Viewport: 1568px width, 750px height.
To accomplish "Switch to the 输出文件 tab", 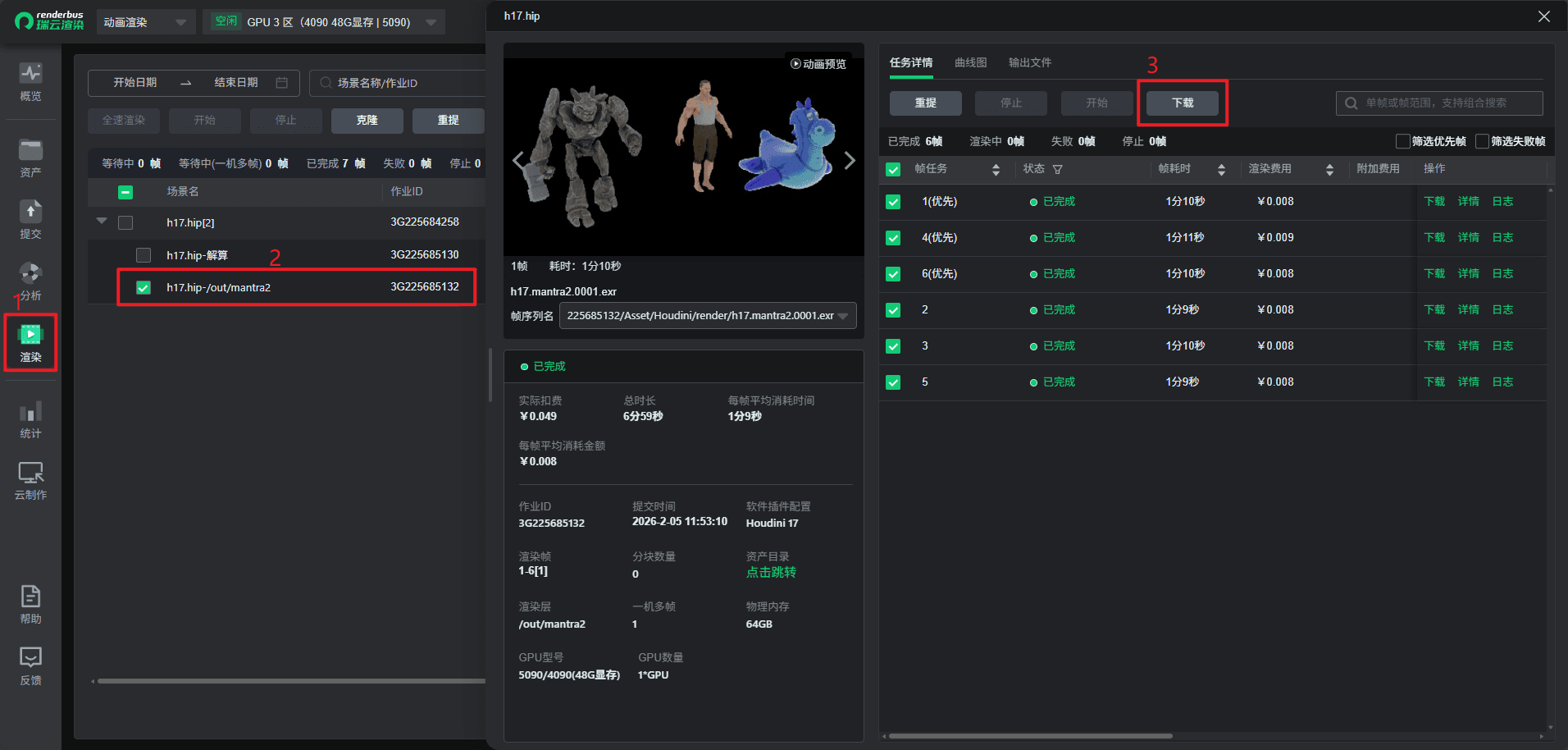I will coord(1029,62).
